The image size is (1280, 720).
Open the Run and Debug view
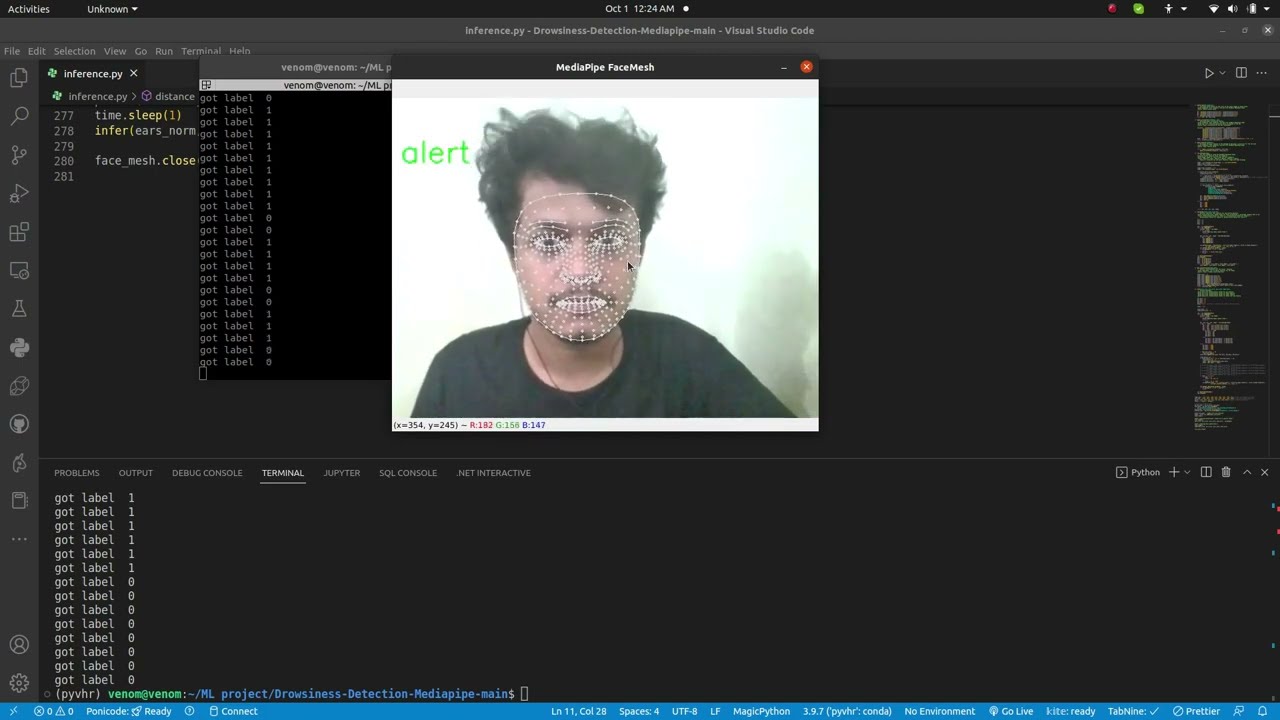[19, 194]
